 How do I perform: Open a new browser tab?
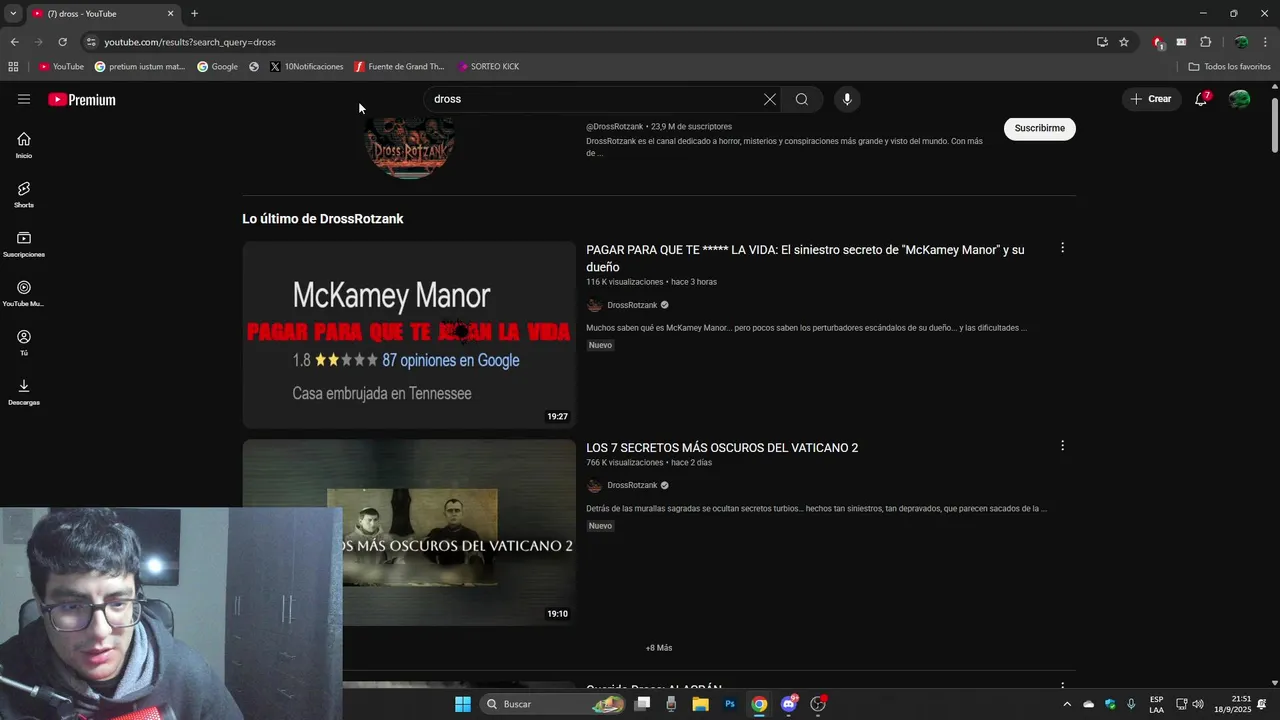coord(194,14)
